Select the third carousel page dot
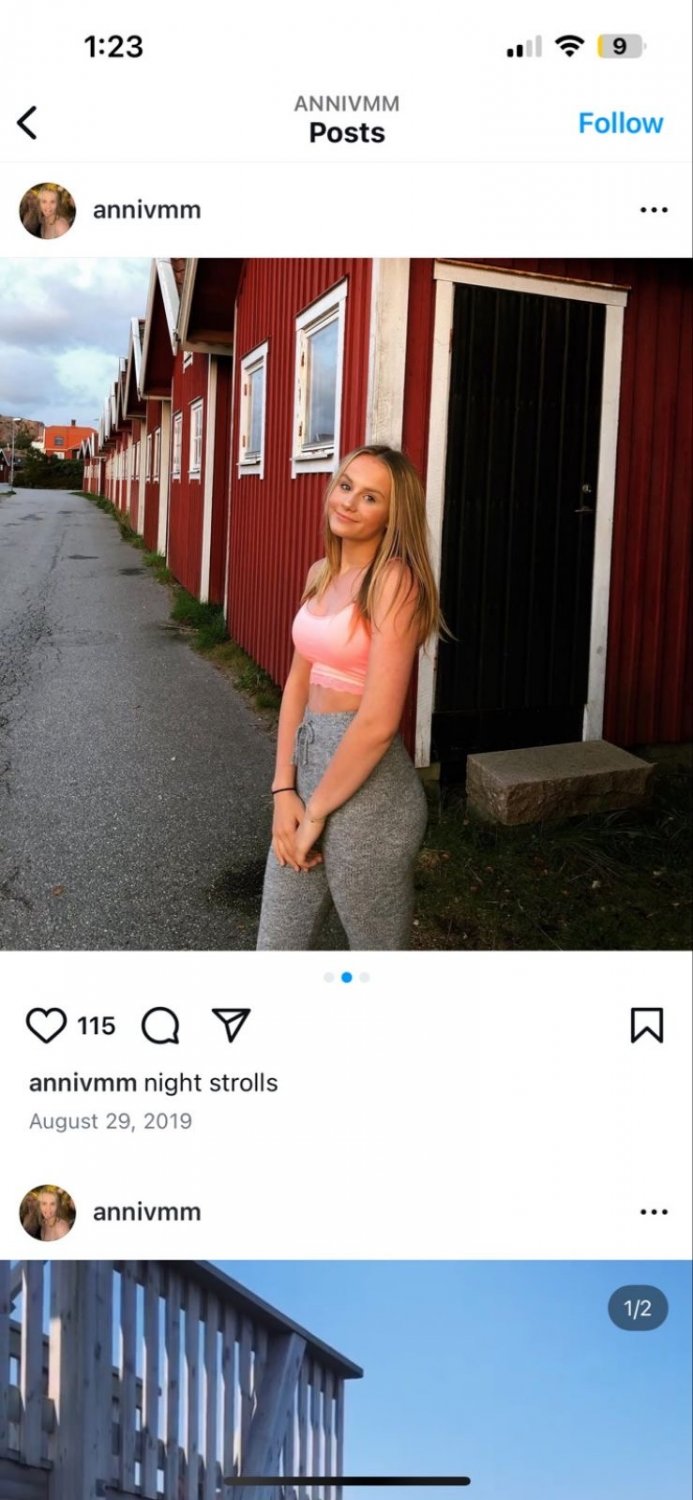Image resolution: width=693 pixels, height=1500 pixels. pos(364,977)
